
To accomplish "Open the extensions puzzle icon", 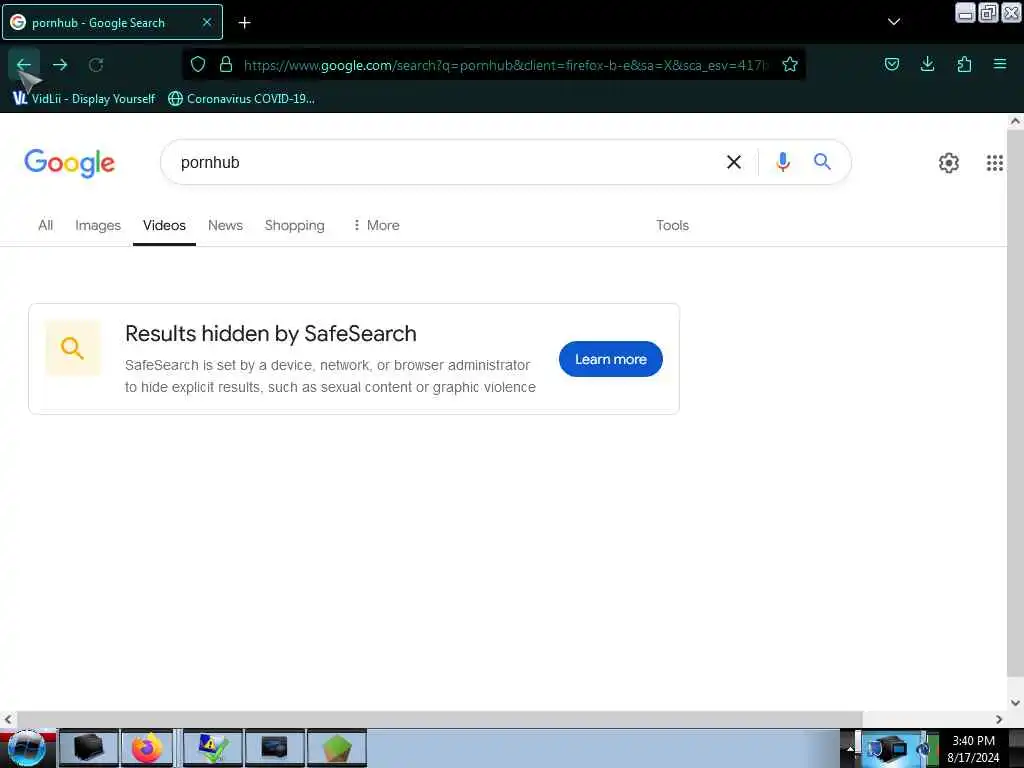I will 964,64.
